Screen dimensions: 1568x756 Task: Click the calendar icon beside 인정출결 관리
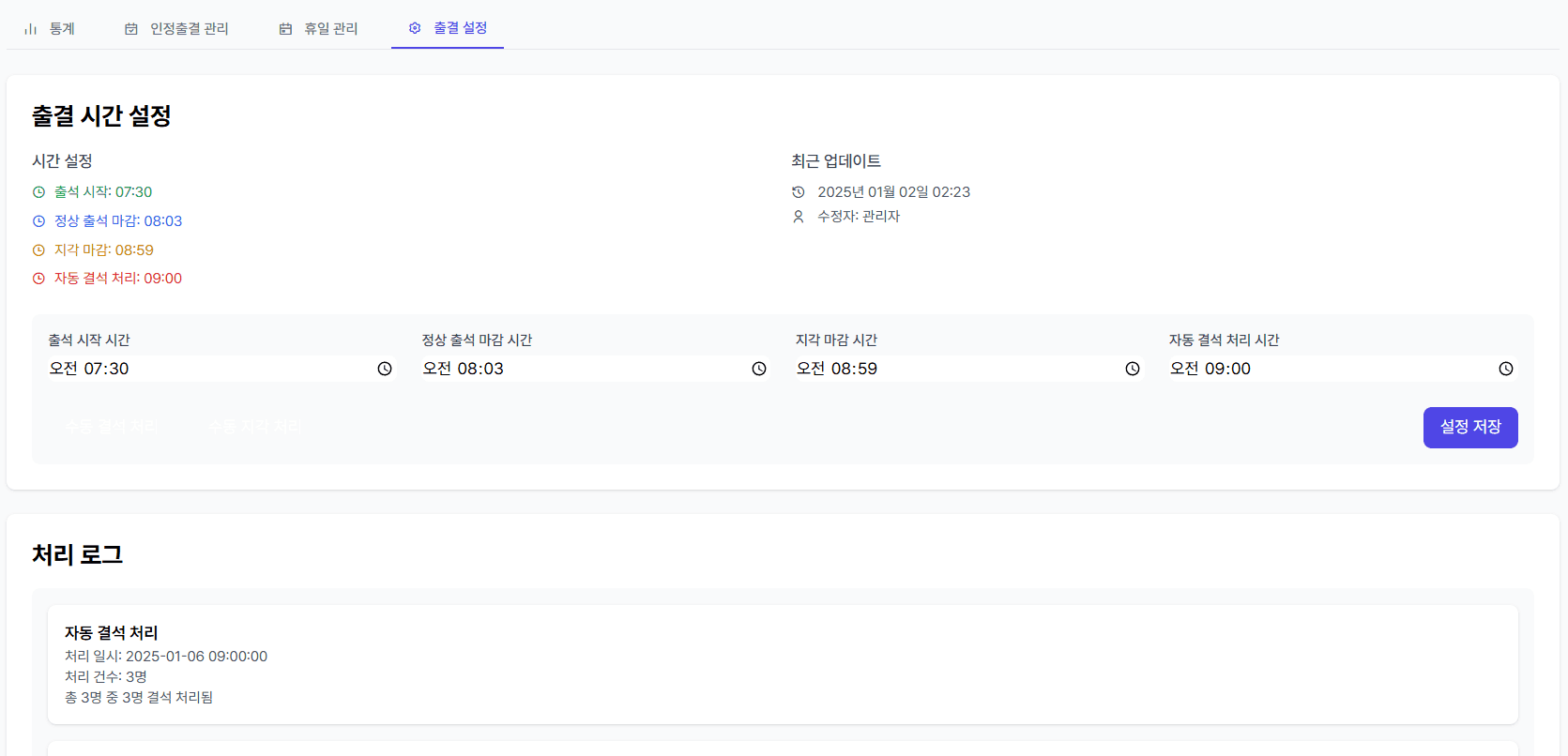click(x=131, y=29)
